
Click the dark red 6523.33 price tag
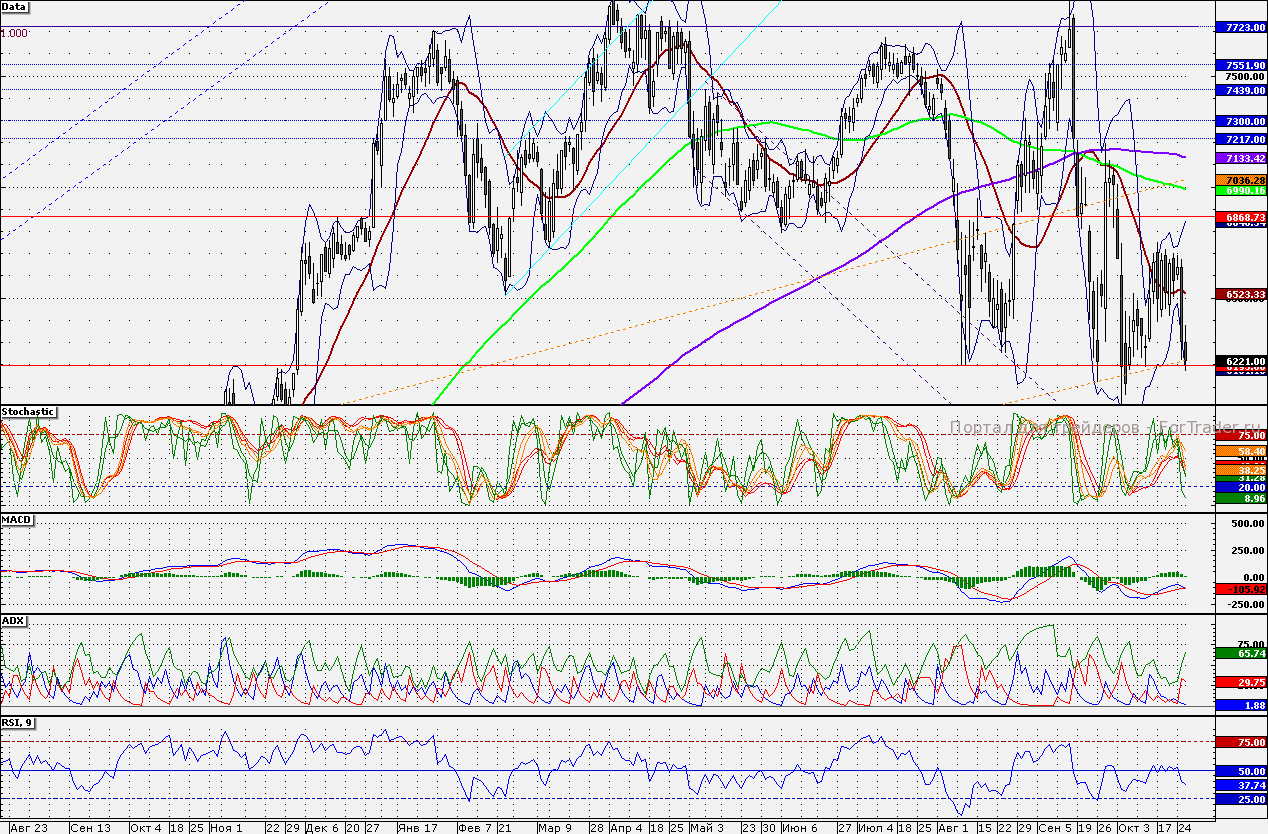pyautogui.click(x=1240, y=294)
